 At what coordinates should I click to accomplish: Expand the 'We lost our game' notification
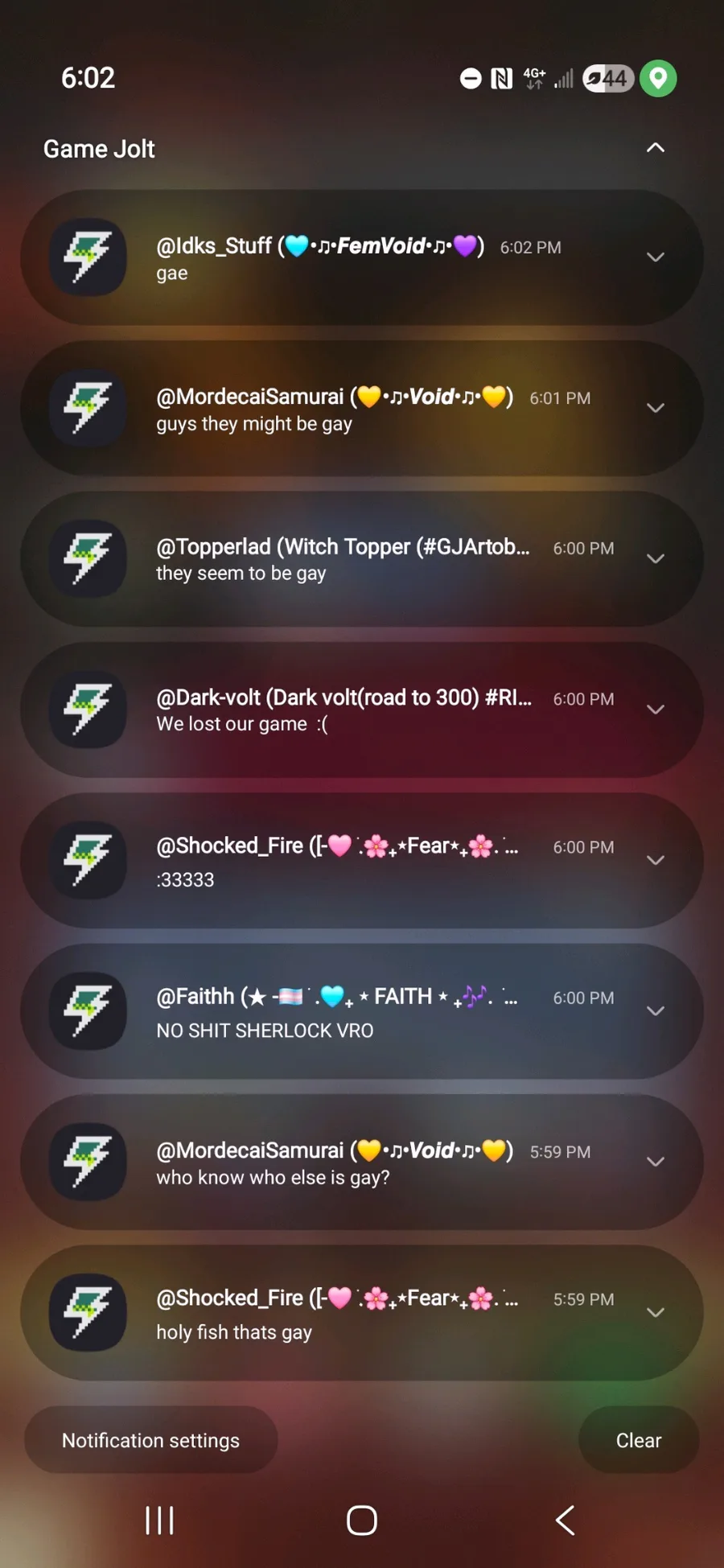coord(656,710)
